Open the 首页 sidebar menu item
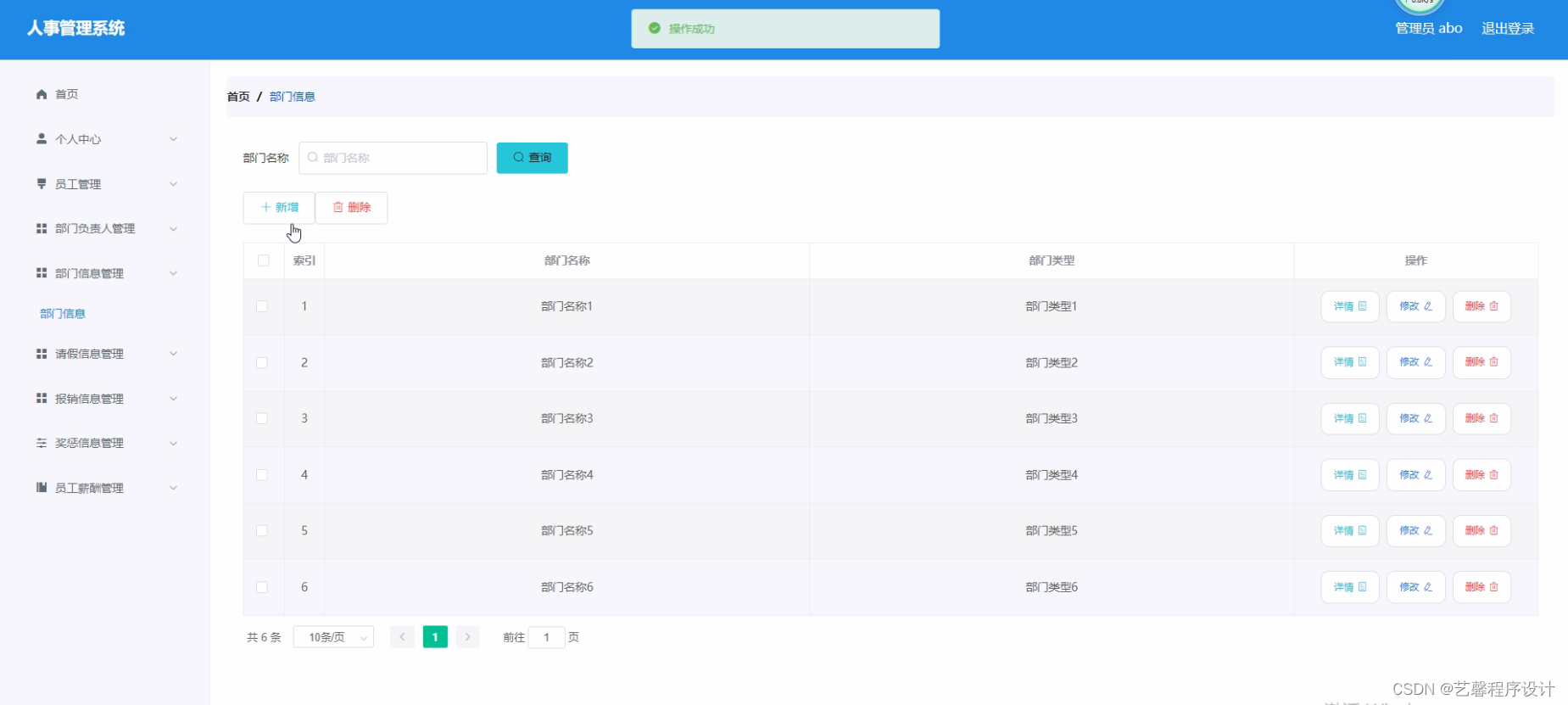Viewport: 1568px width, 705px height. click(x=105, y=94)
